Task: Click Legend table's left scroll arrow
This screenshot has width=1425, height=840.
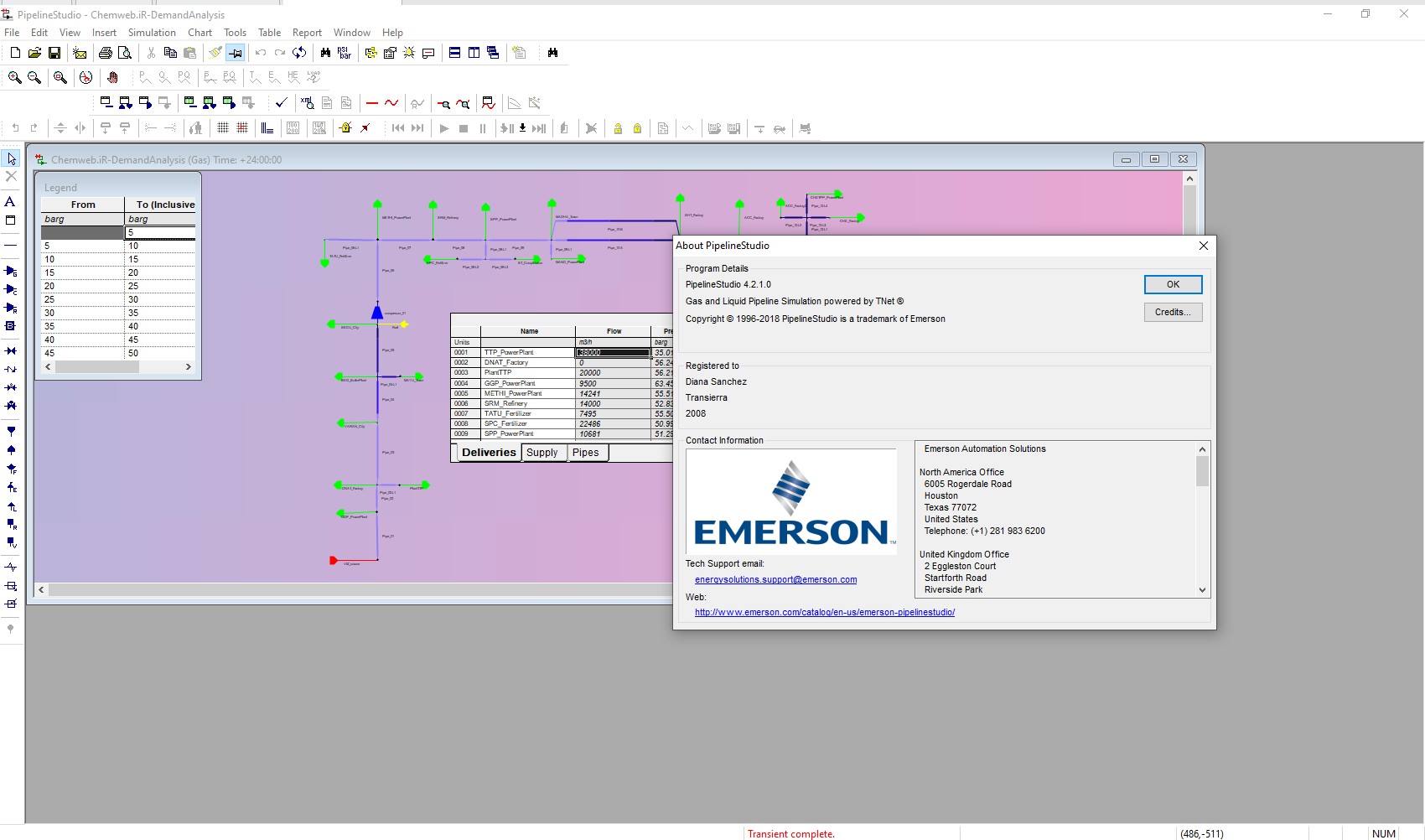Action: pos(48,367)
